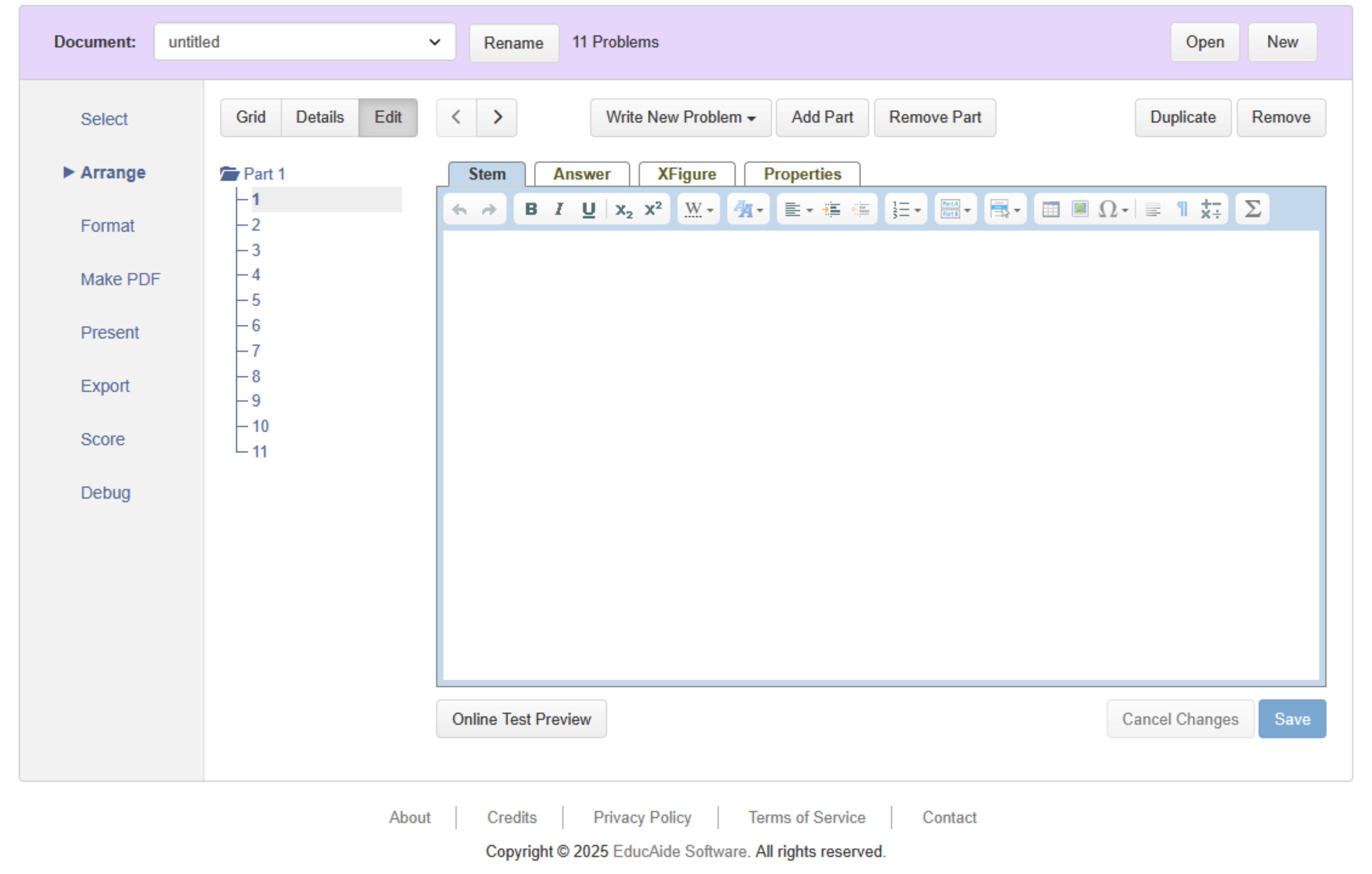Increase the indent of the paragraph
This screenshot has width=1372, height=874.
(x=832, y=210)
